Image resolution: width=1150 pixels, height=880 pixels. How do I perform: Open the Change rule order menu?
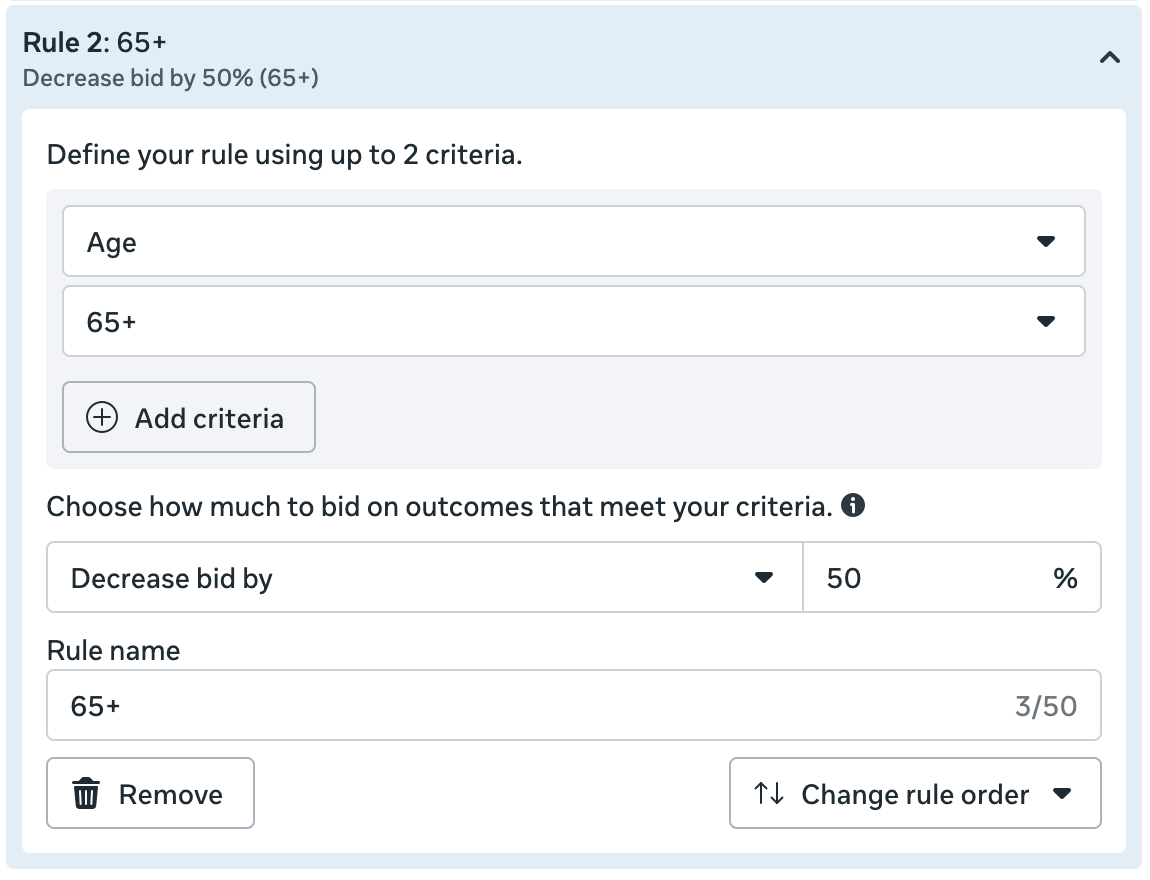(x=914, y=794)
